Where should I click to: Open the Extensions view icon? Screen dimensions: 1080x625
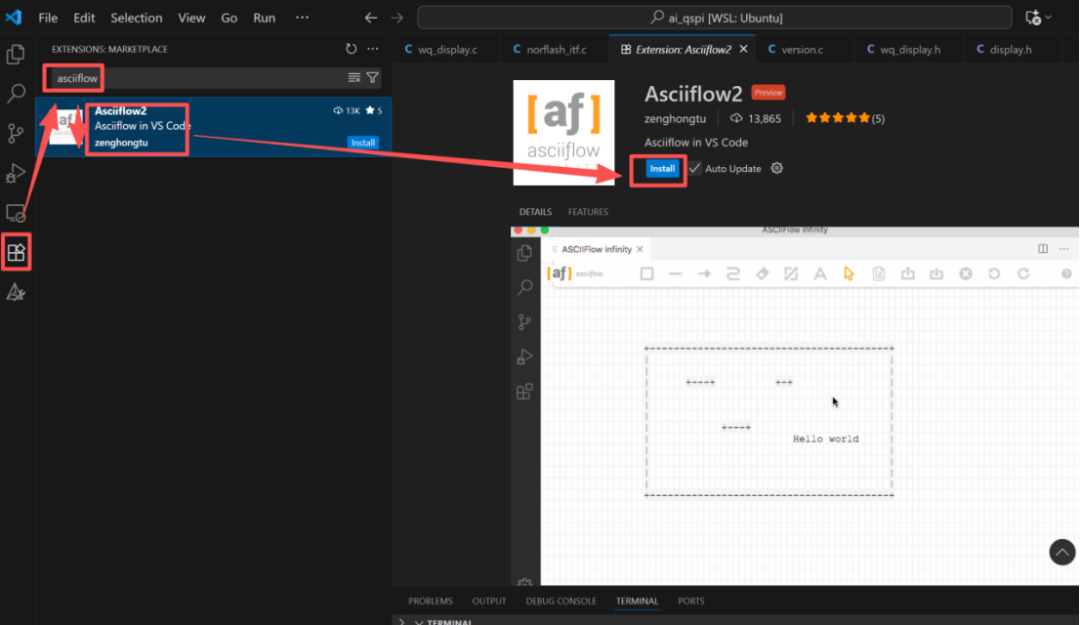(x=16, y=253)
